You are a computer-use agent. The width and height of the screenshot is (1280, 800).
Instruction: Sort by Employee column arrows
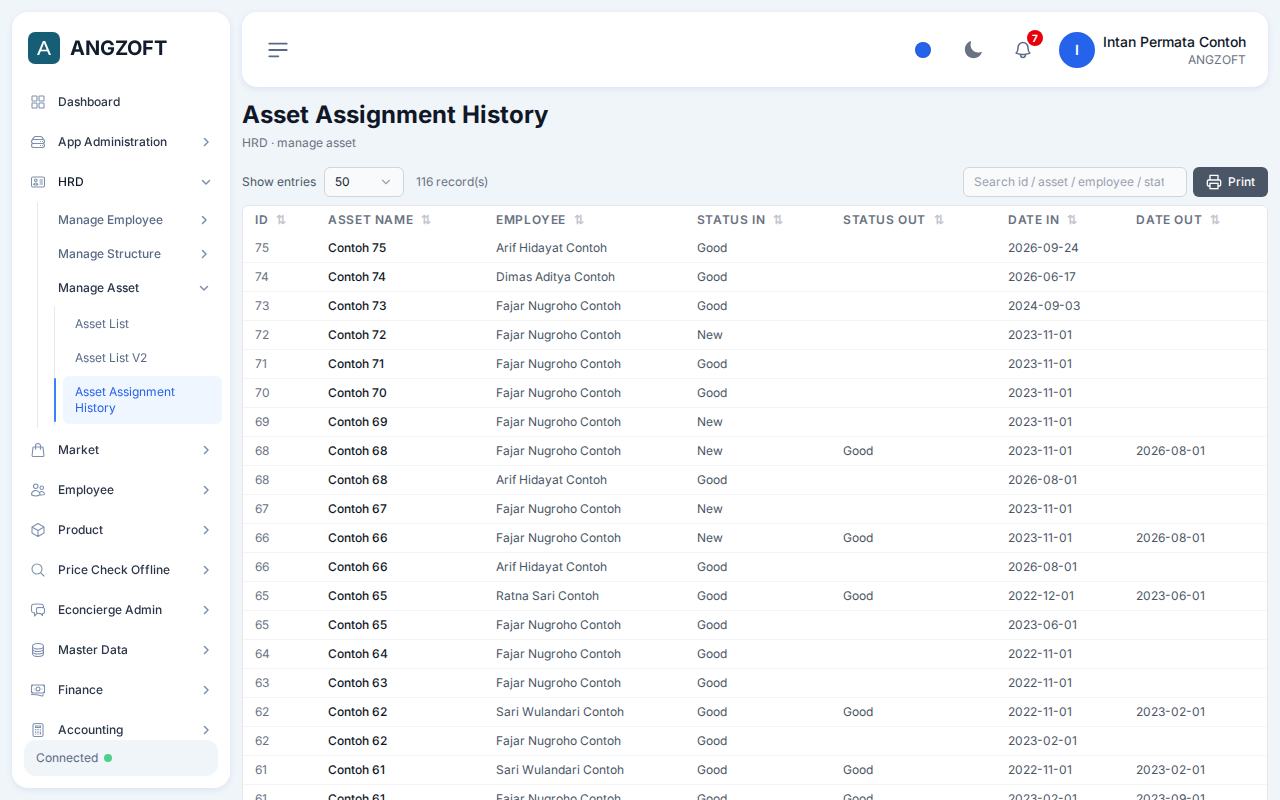pyautogui.click(x=579, y=220)
